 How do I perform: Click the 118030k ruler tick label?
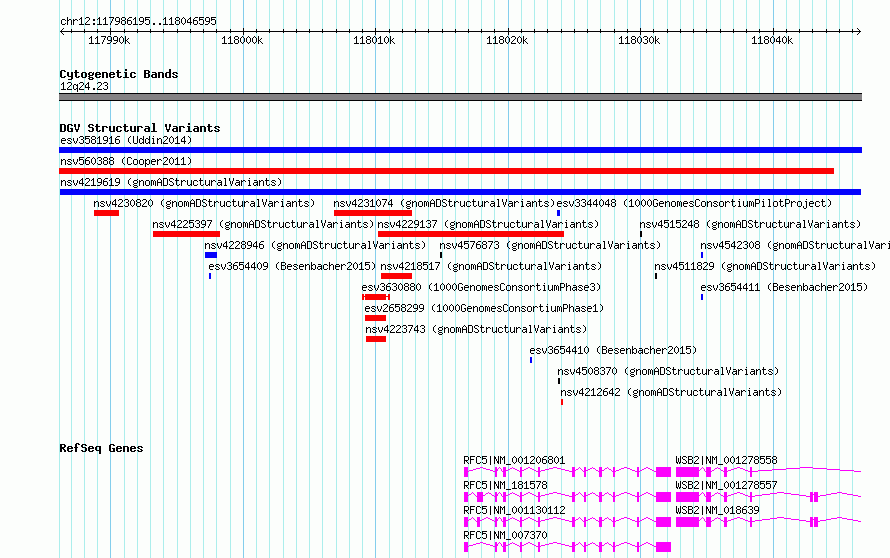pos(639,40)
